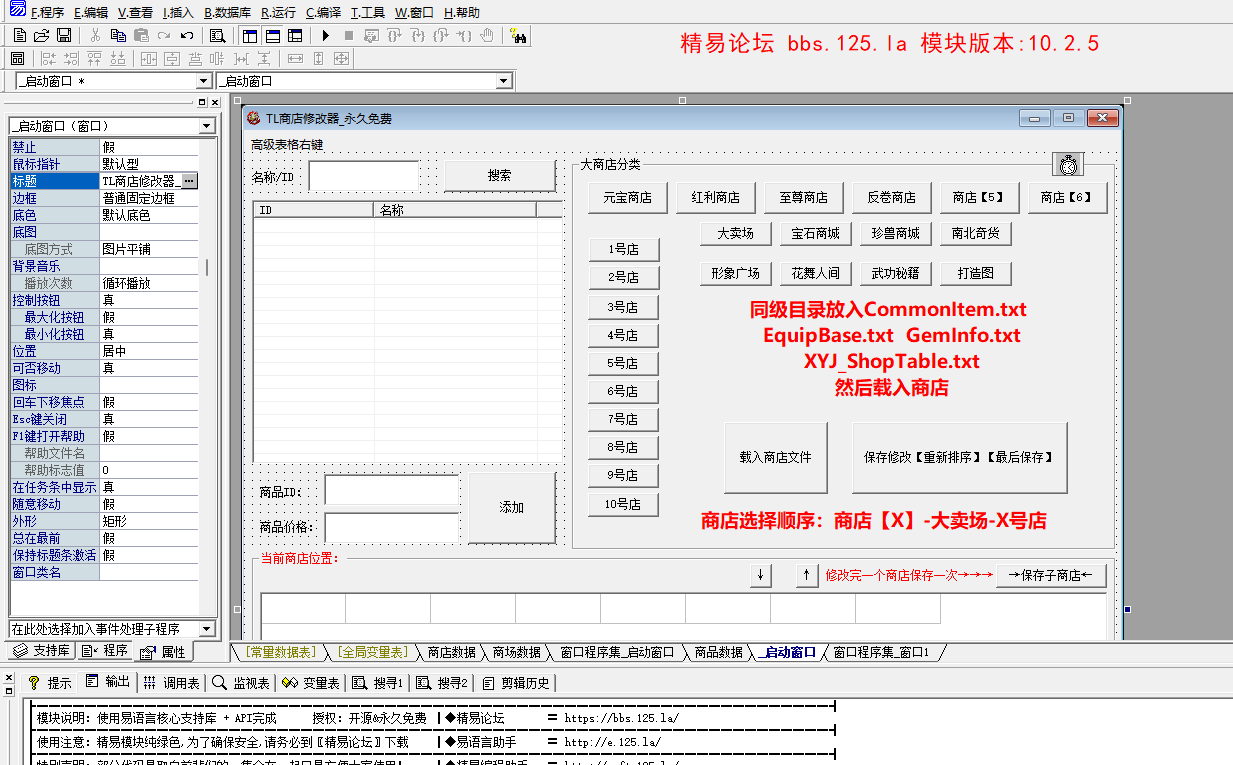Click the Open file folder icon

[42, 36]
